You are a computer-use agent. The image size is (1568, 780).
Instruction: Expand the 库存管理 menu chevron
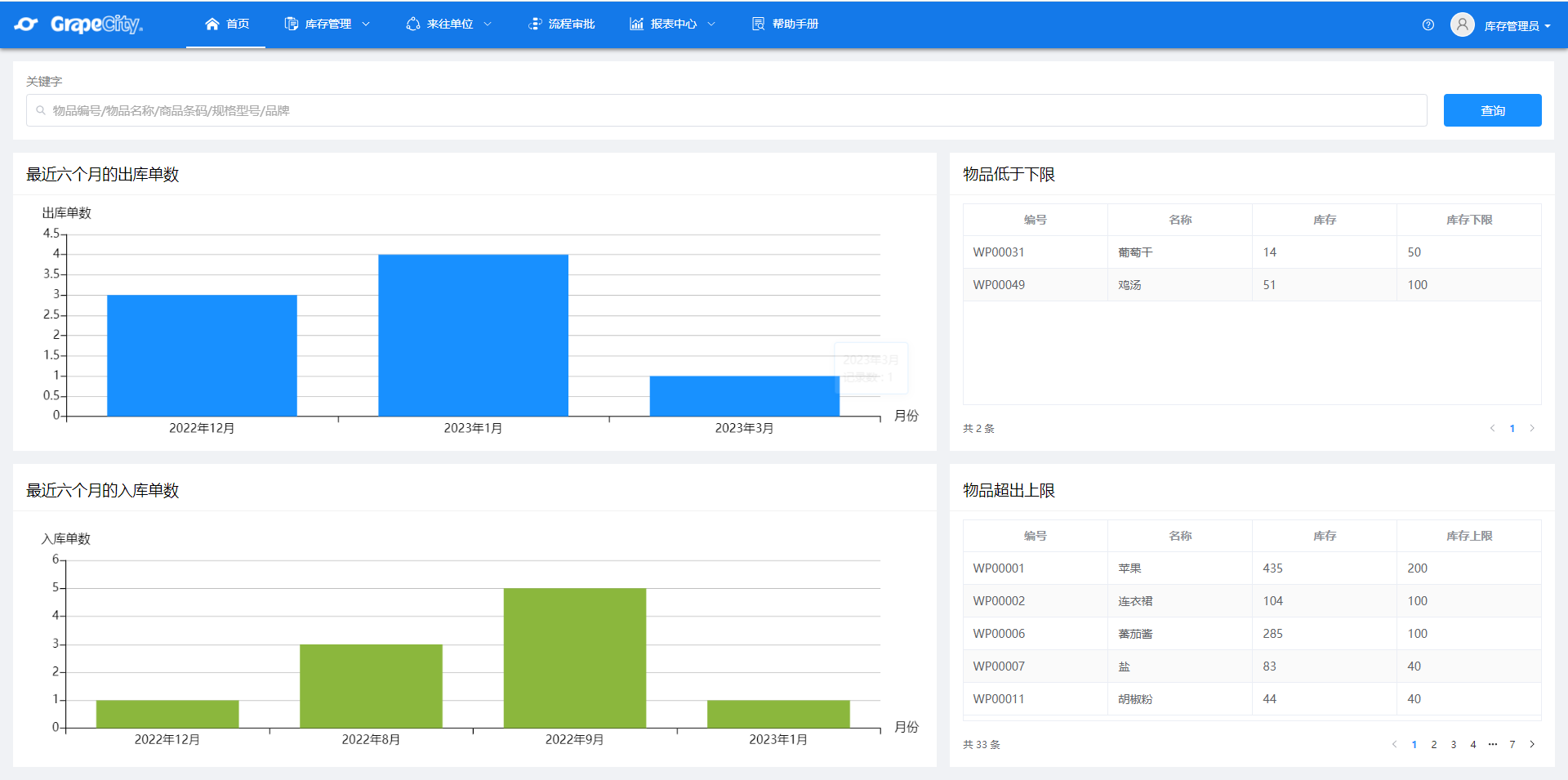click(366, 24)
